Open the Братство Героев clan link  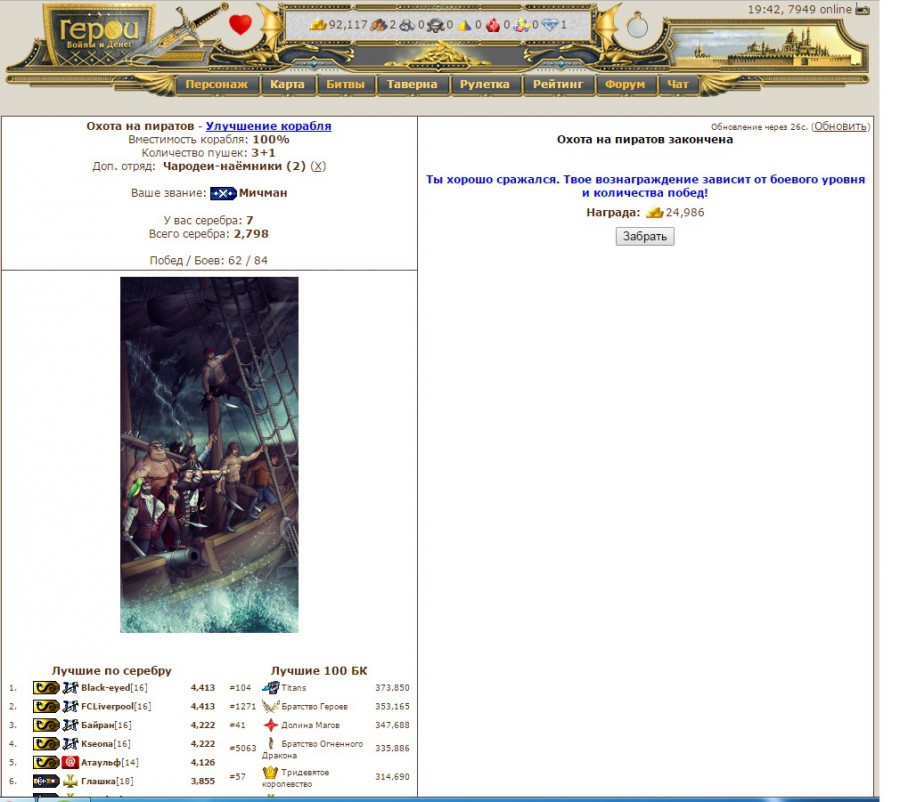[315, 707]
